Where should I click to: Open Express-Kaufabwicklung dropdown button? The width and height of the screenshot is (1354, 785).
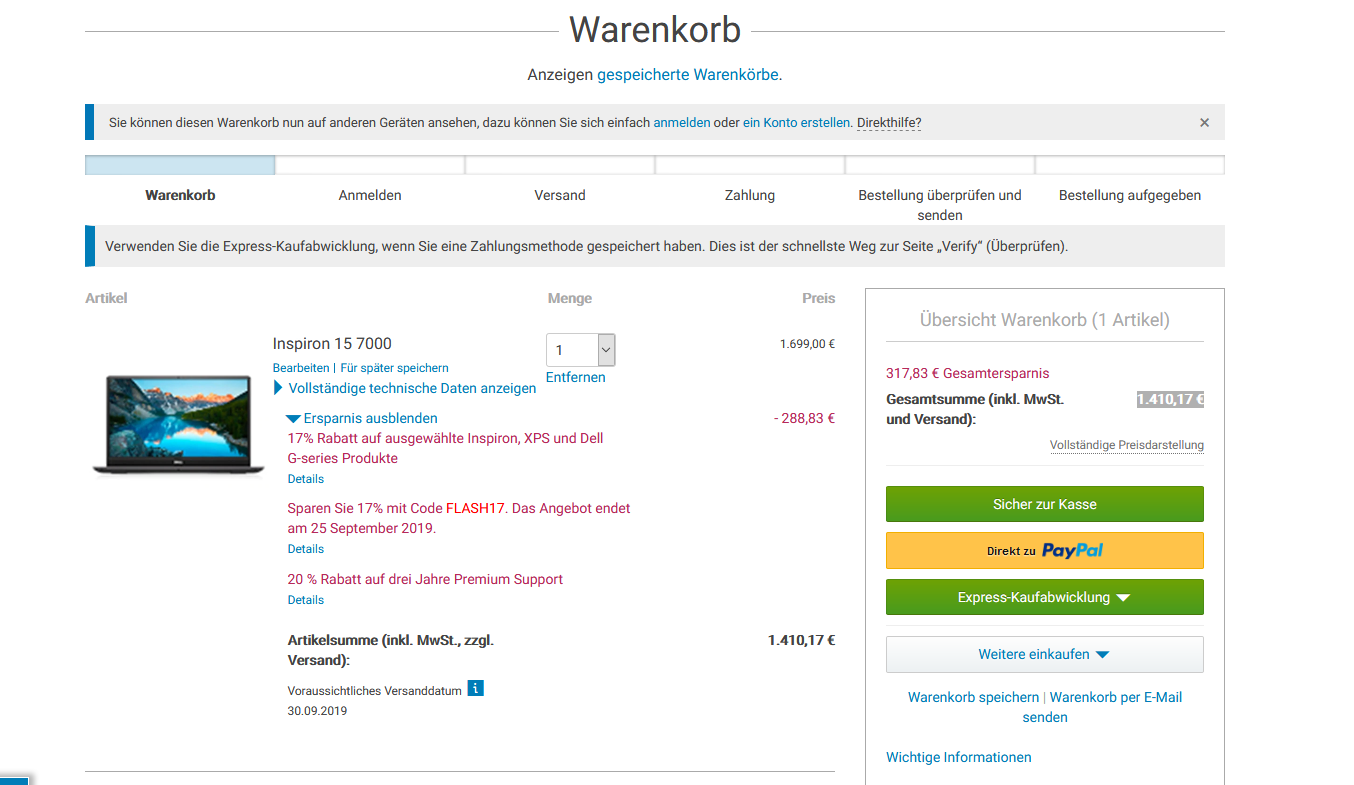coord(1044,597)
